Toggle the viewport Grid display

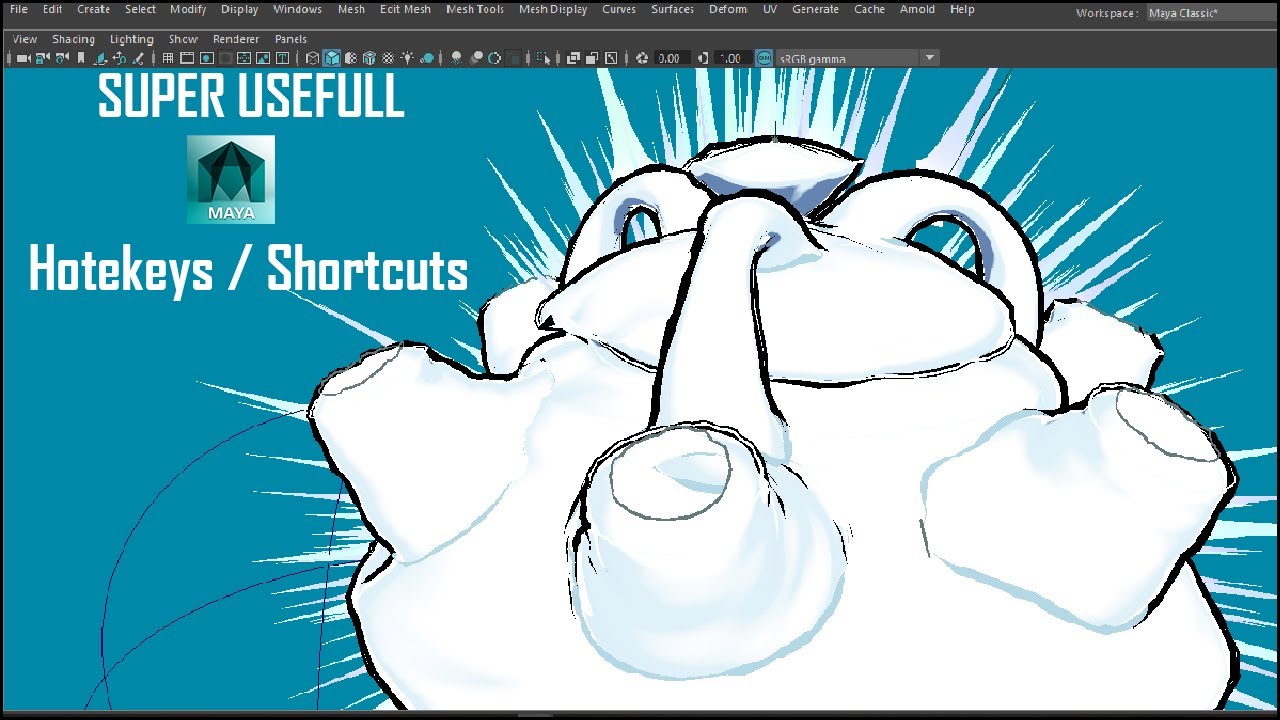point(167,58)
